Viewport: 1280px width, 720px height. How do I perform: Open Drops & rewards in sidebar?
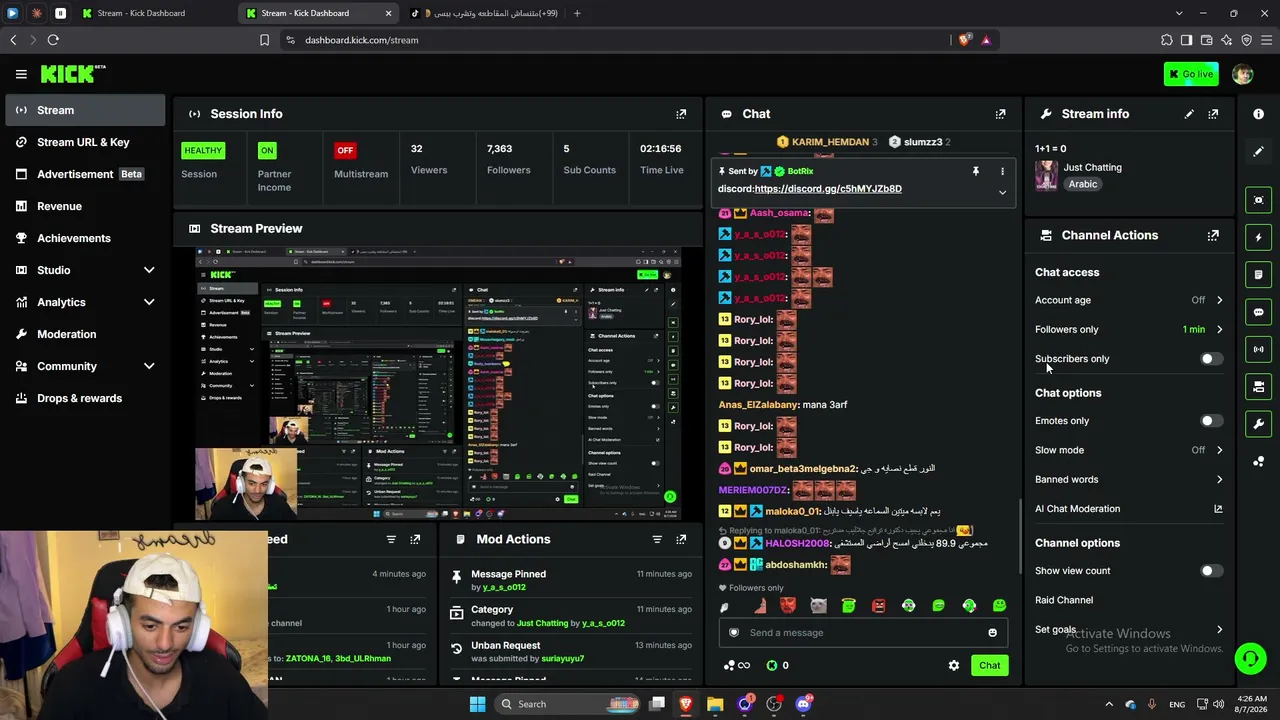coord(85,398)
